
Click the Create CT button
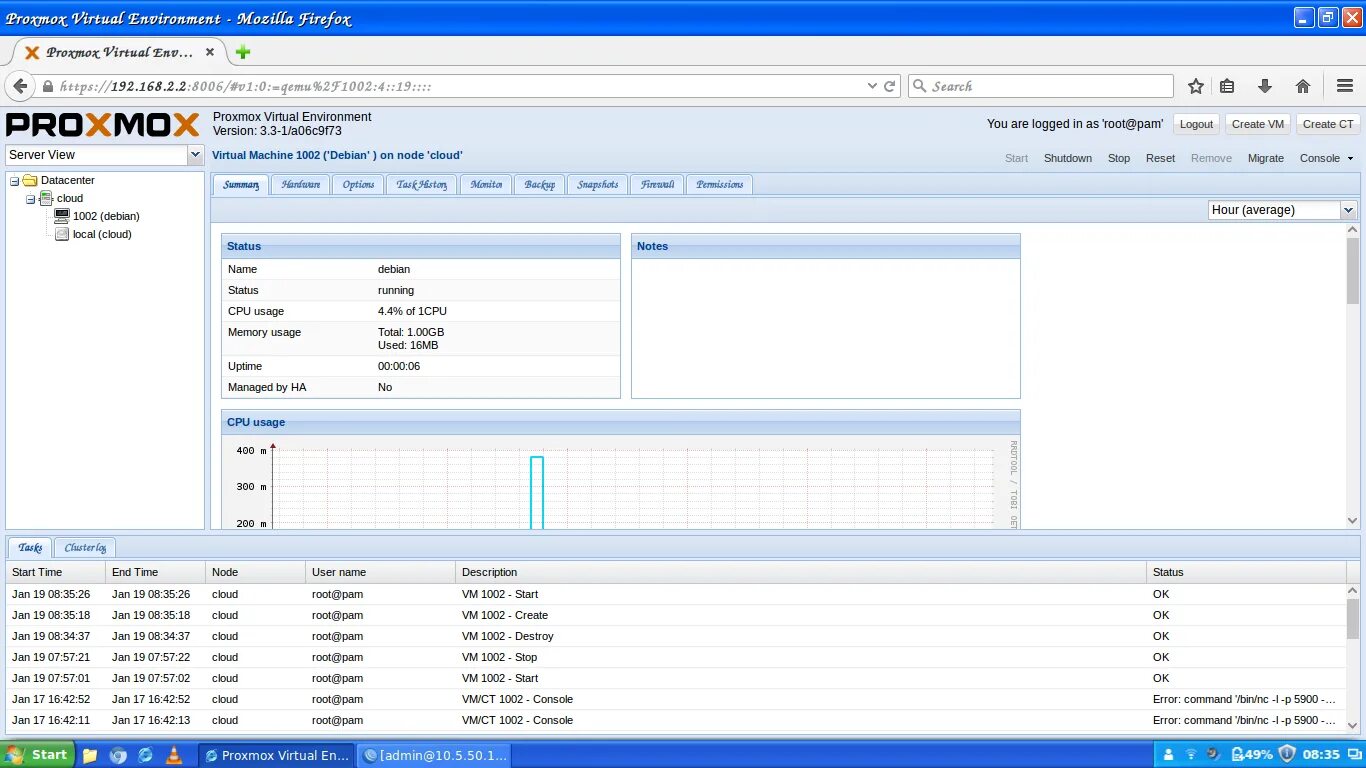pos(1328,124)
